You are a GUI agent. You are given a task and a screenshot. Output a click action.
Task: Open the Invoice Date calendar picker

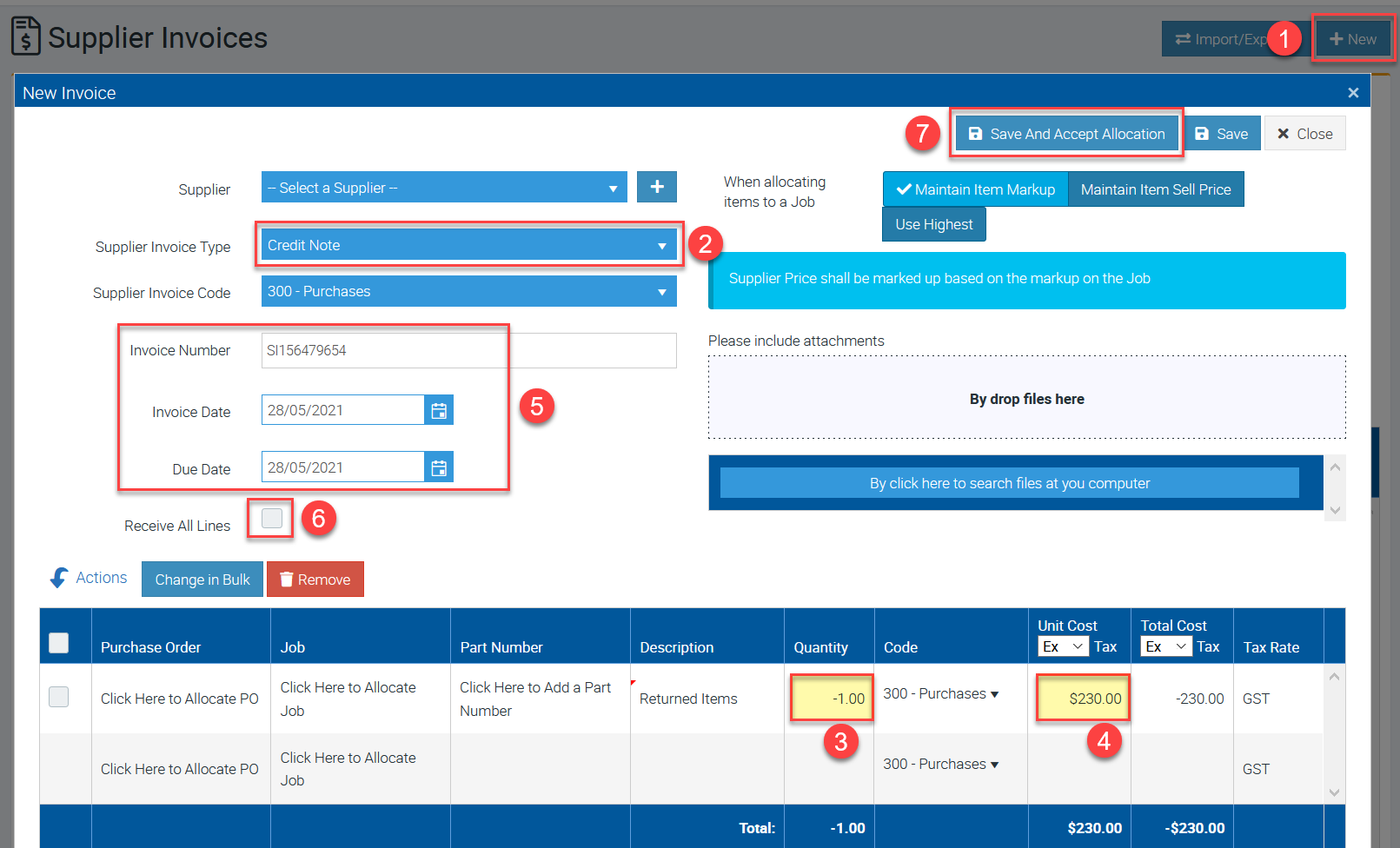pyautogui.click(x=439, y=410)
